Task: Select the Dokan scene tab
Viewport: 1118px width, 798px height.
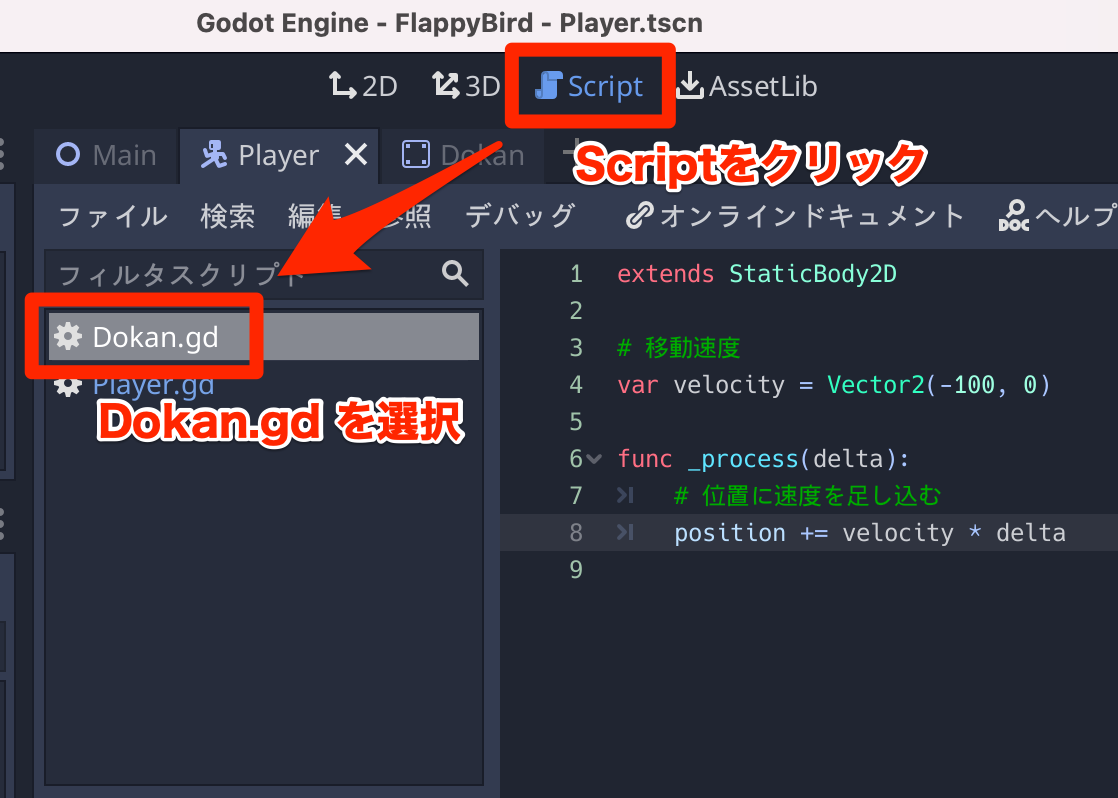Action: coord(463,155)
